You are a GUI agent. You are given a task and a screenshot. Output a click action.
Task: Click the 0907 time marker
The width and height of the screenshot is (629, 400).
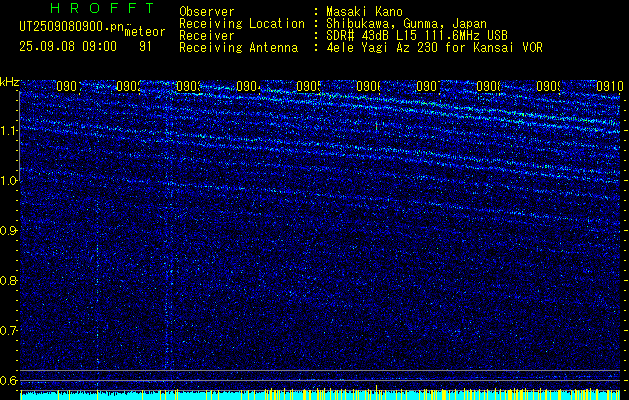pyautogui.click(x=429, y=86)
